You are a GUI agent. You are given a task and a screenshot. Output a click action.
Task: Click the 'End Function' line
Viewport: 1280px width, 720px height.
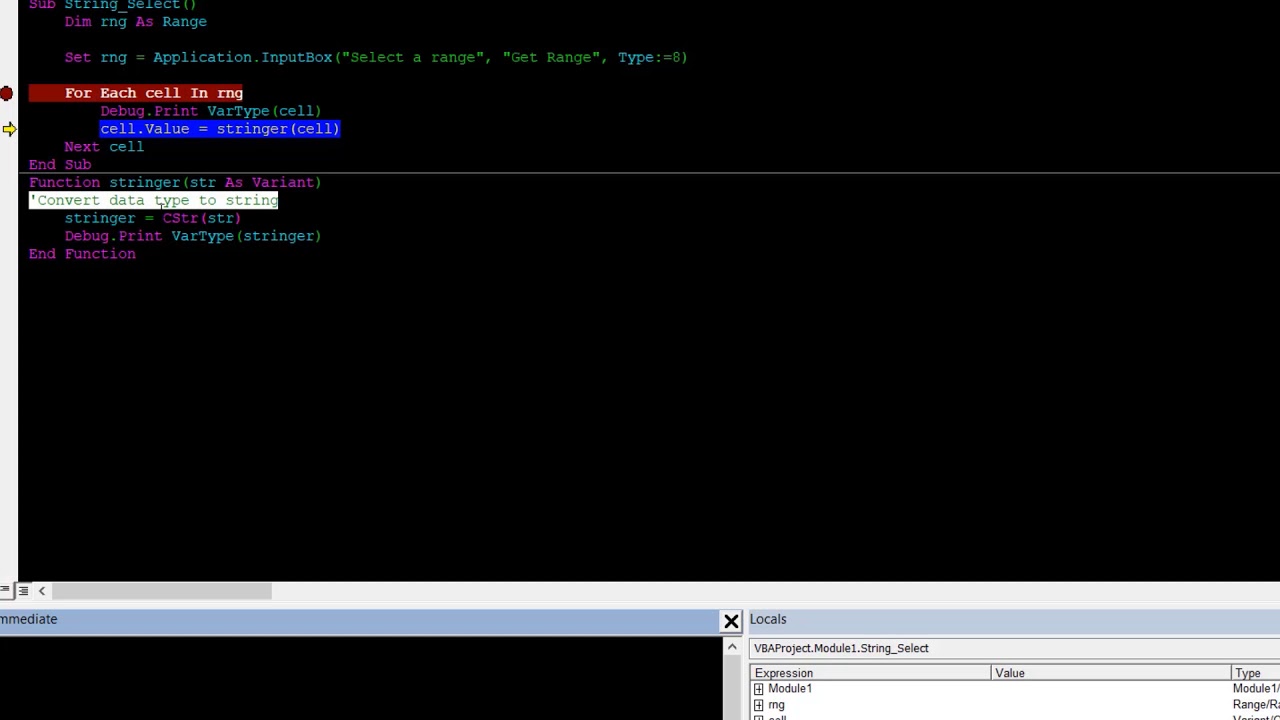(x=82, y=255)
